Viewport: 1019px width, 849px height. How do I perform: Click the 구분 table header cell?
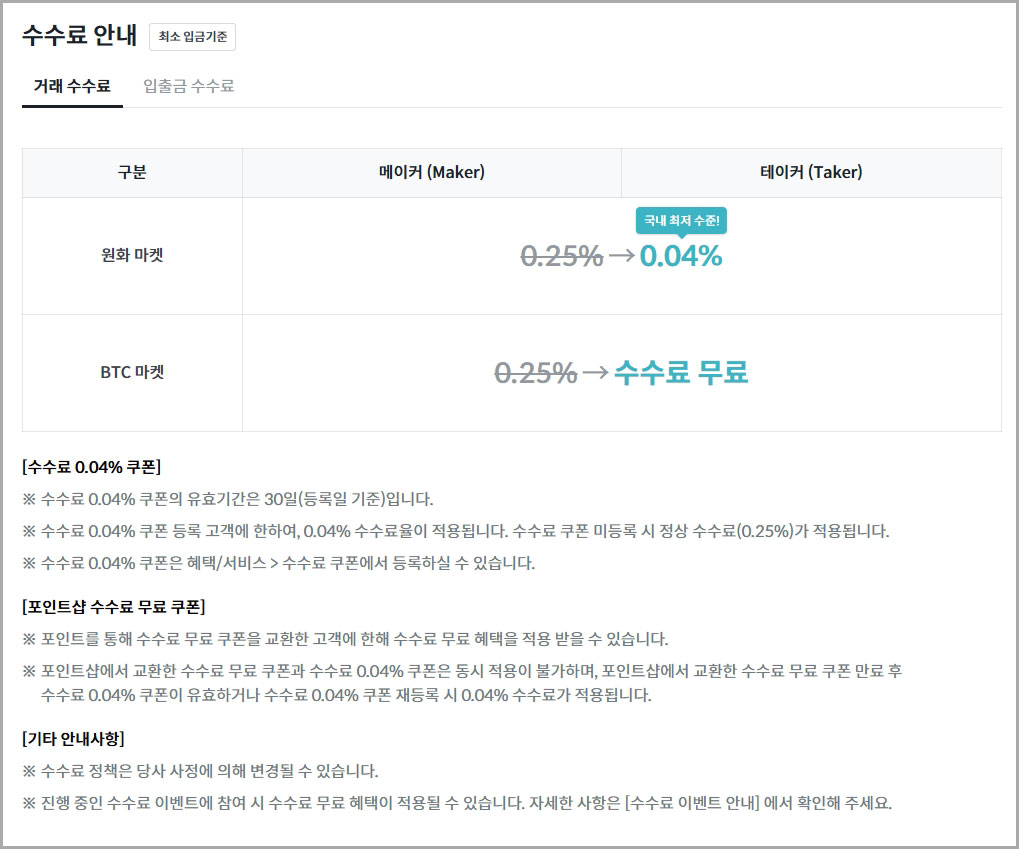click(132, 171)
